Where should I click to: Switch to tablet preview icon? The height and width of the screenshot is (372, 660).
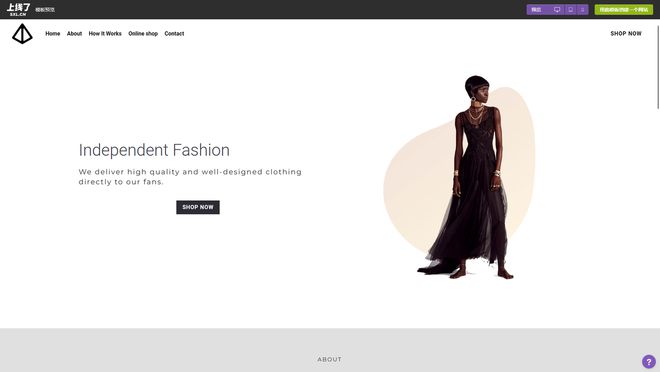[570, 10]
